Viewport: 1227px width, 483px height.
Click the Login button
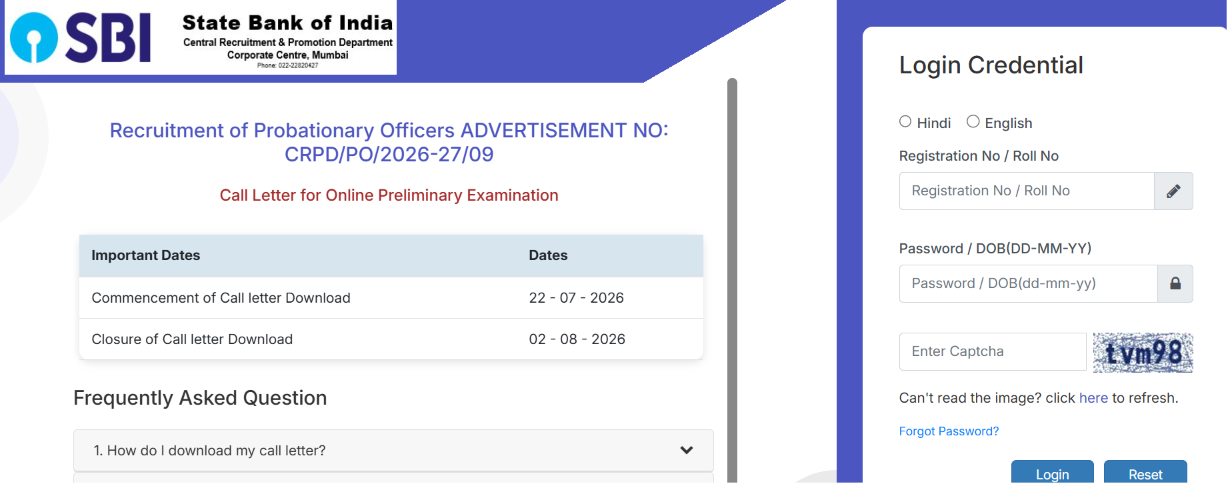tap(1052, 472)
